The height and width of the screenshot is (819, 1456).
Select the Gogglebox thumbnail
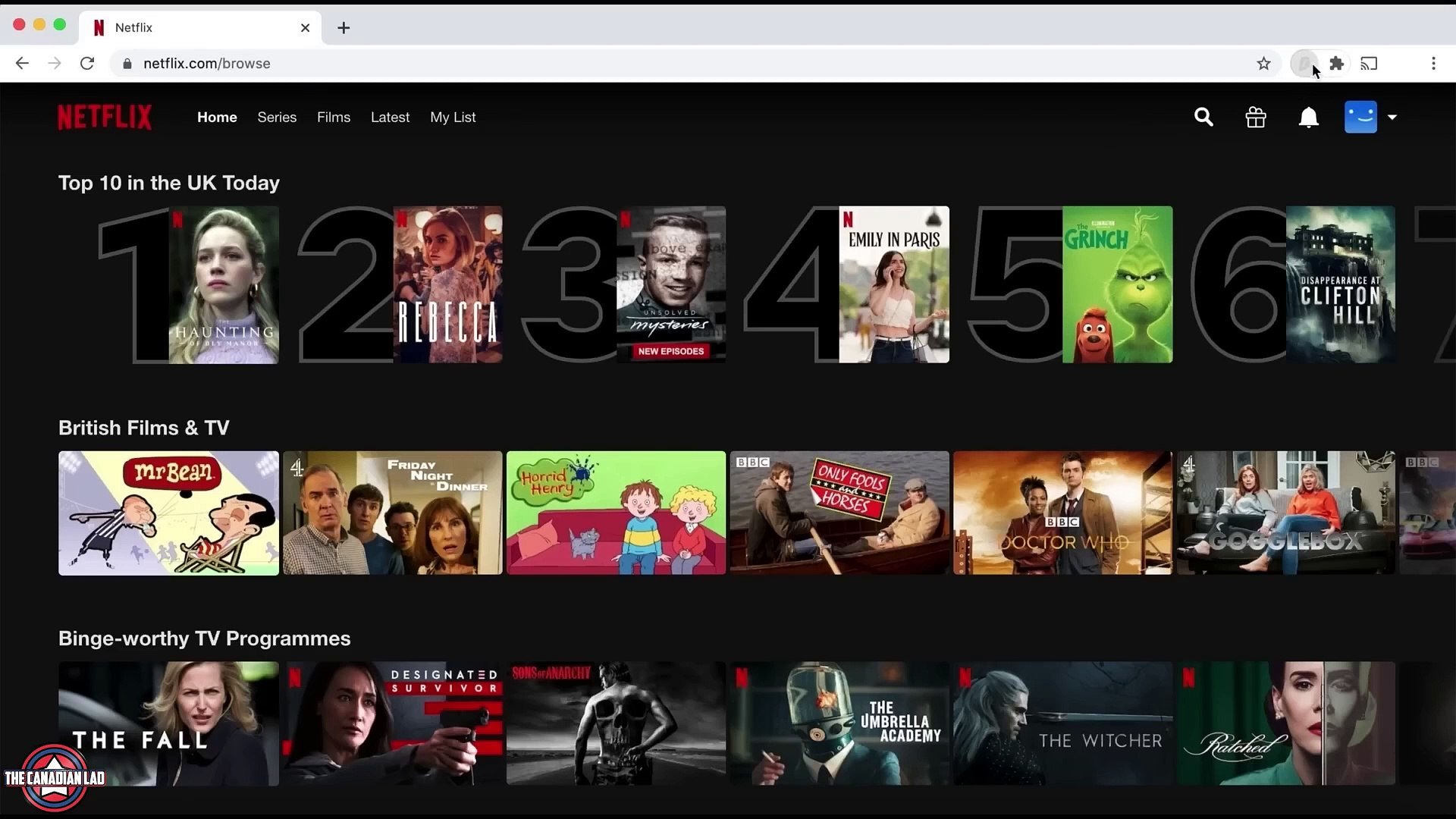[1286, 513]
